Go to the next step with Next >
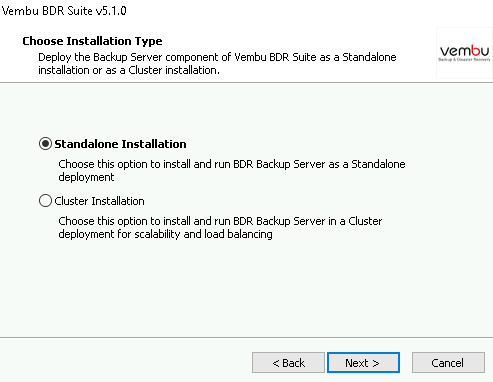 coord(363,363)
